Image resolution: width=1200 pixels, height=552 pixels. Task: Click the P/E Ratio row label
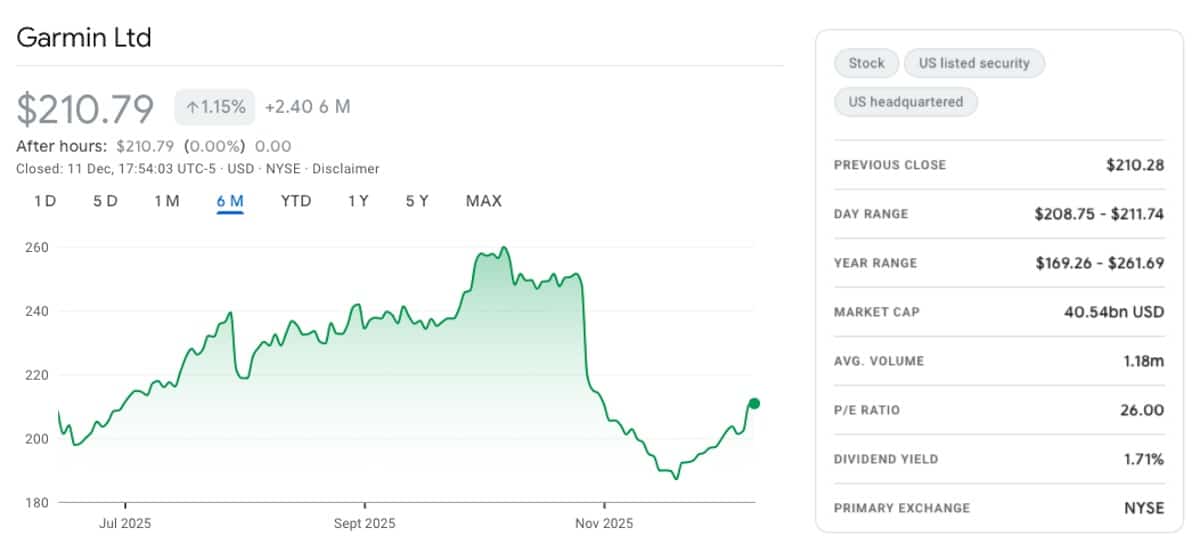click(x=867, y=410)
